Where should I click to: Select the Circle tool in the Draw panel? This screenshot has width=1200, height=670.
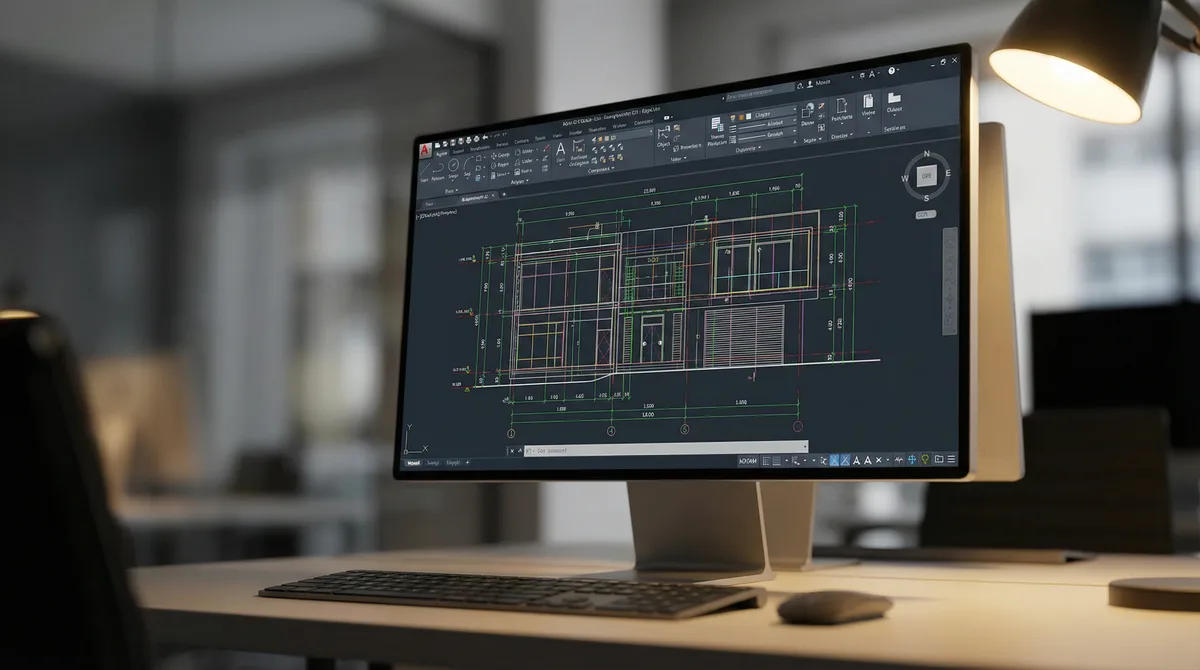[x=452, y=166]
